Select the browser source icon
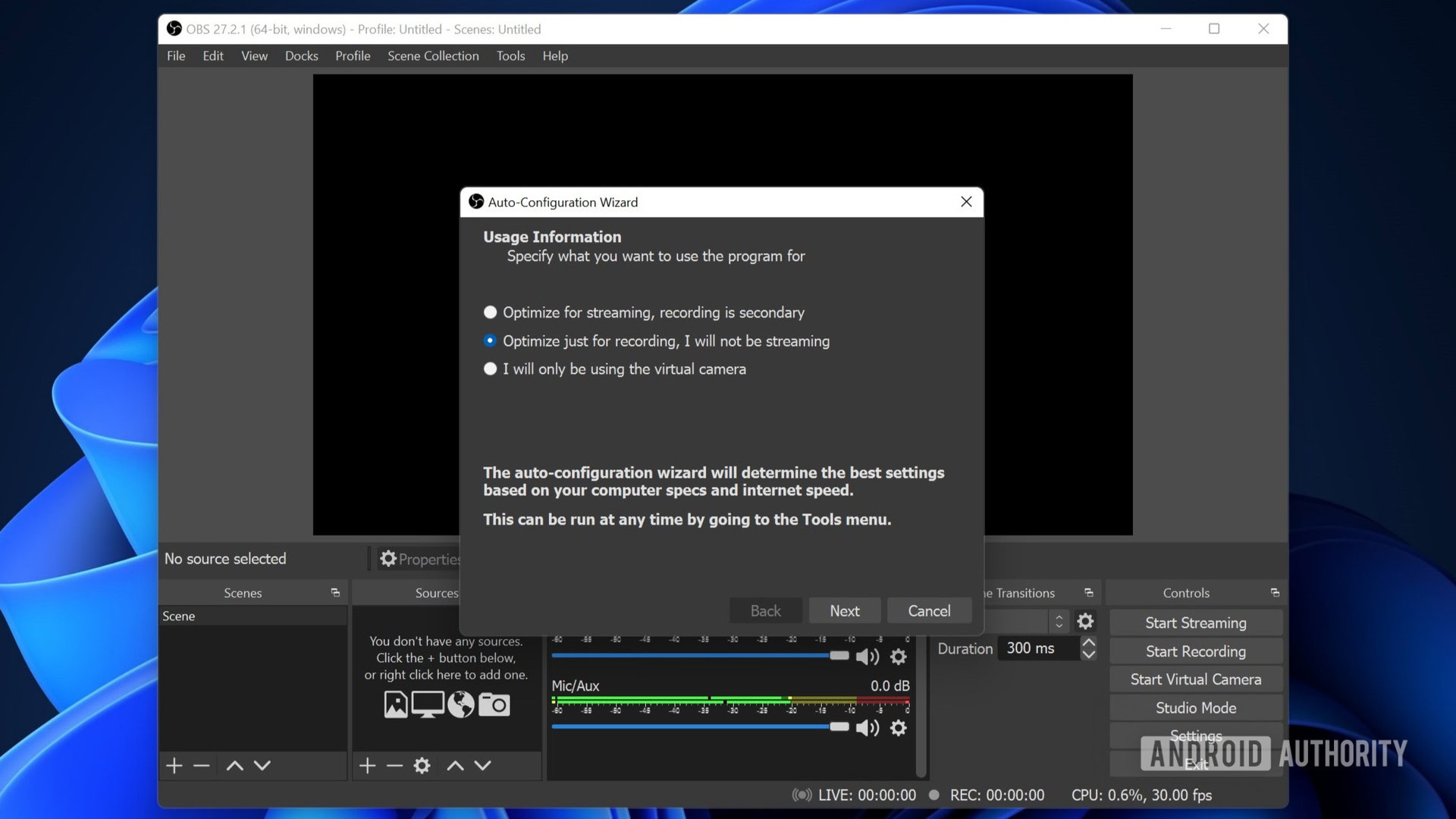This screenshot has height=819, width=1456. [460, 705]
